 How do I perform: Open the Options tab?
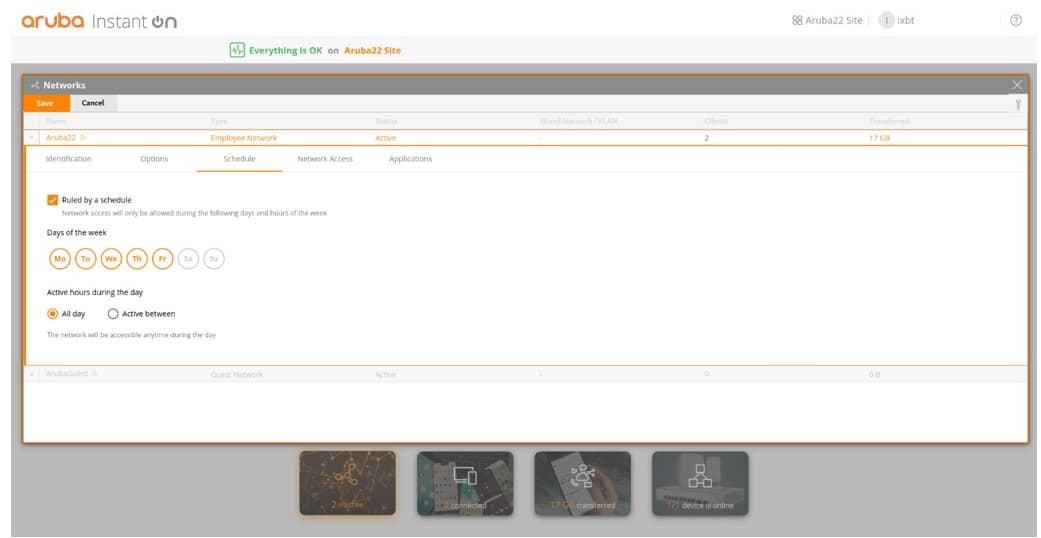click(154, 159)
